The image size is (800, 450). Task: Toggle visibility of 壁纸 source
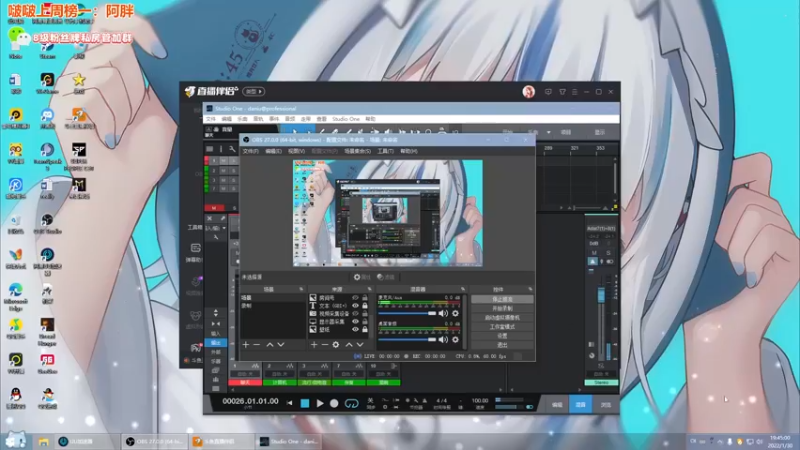click(x=356, y=330)
